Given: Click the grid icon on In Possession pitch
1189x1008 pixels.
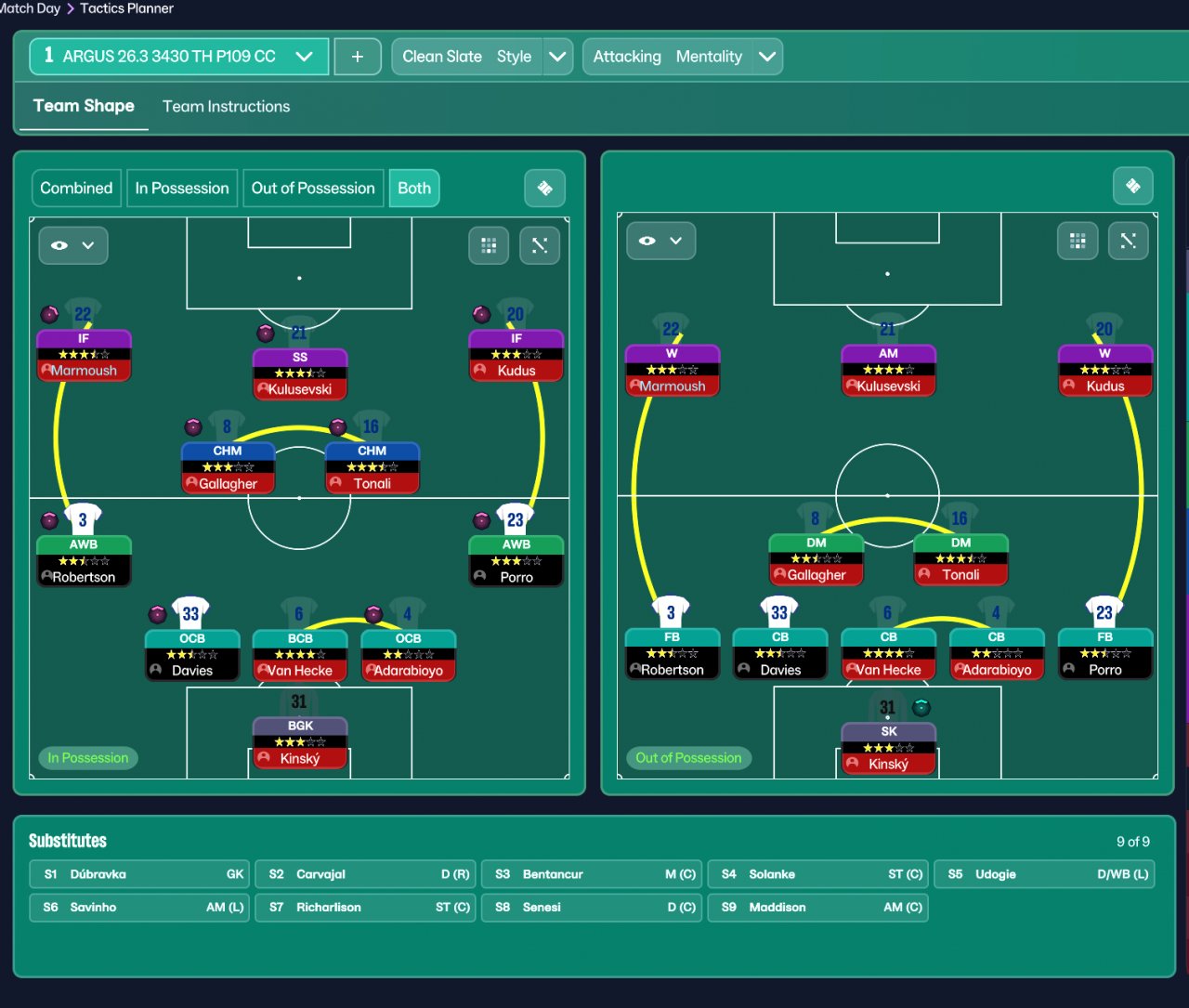Looking at the screenshot, I should coord(489,245).
